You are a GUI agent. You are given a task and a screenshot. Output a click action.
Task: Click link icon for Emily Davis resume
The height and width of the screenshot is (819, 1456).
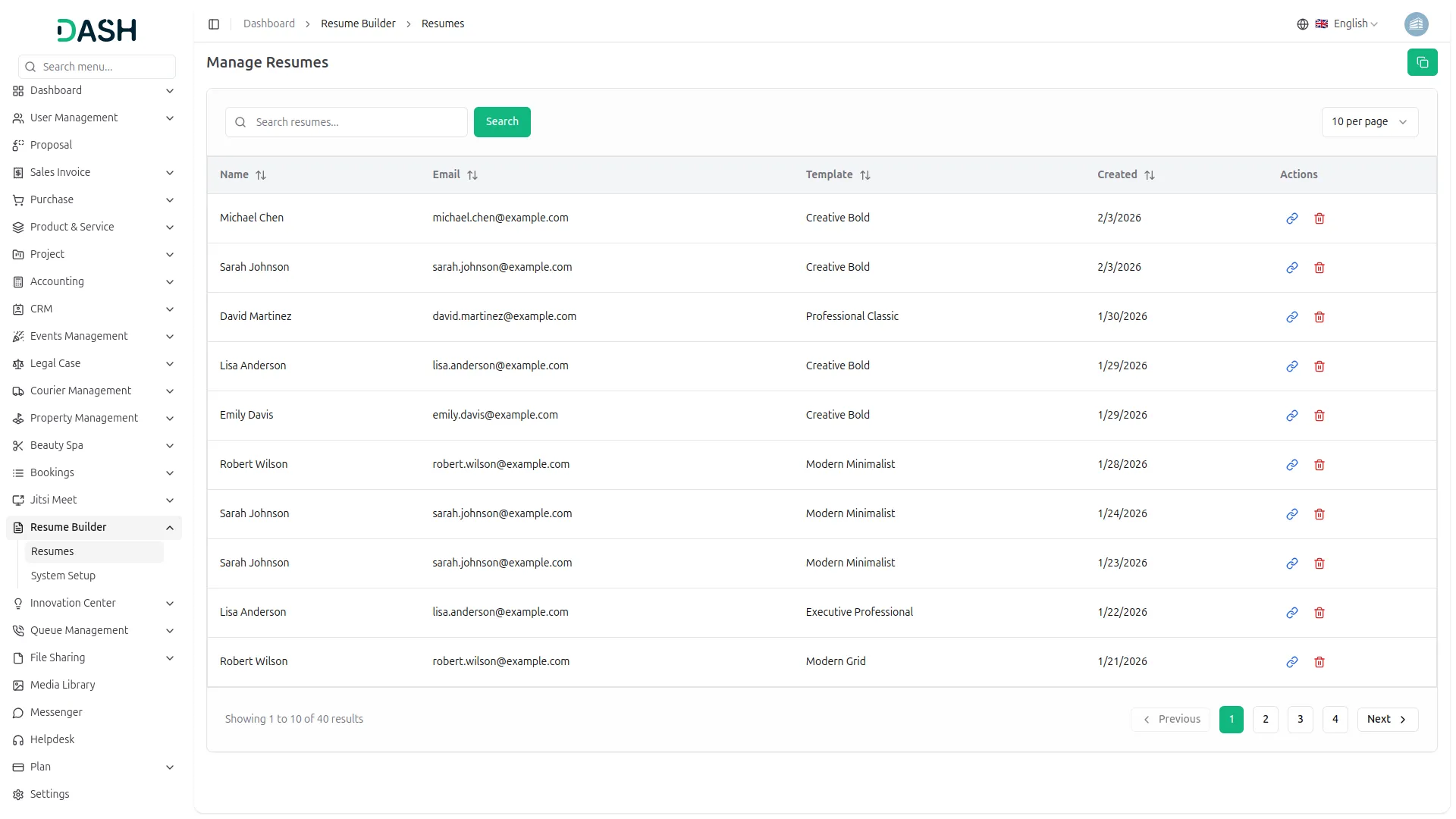coord(1291,416)
